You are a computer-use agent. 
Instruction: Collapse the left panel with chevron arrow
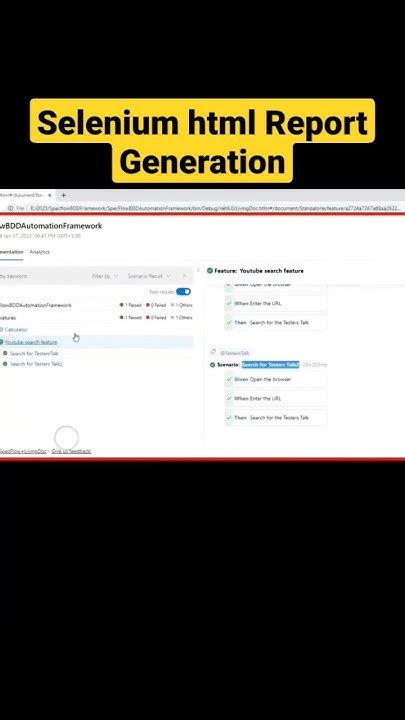(198, 270)
